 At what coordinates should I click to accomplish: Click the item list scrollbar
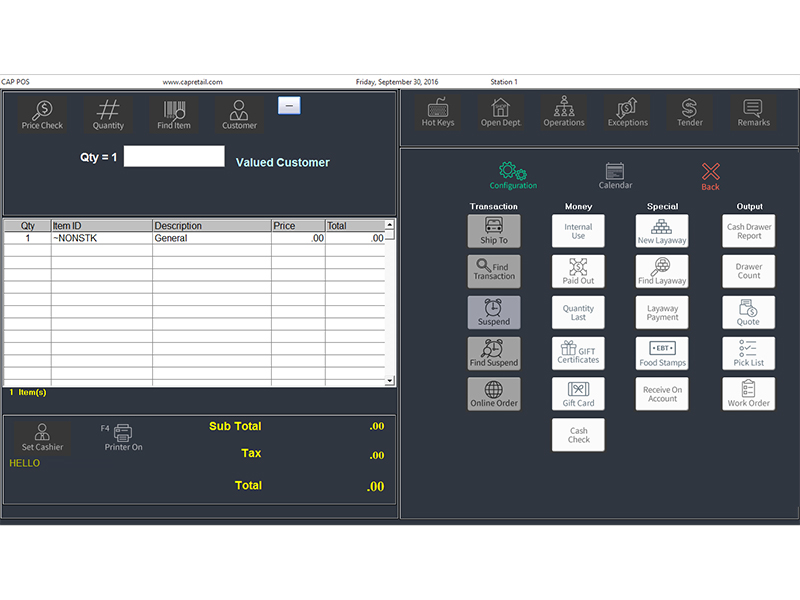(388, 300)
